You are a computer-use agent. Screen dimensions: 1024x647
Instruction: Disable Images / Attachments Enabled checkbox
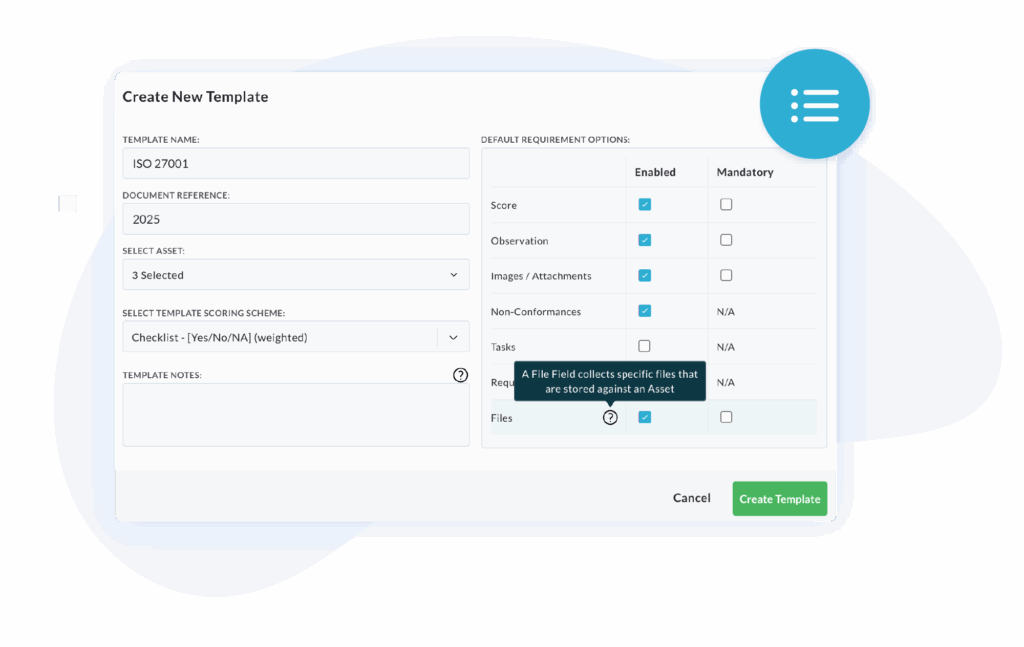(645, 276)
